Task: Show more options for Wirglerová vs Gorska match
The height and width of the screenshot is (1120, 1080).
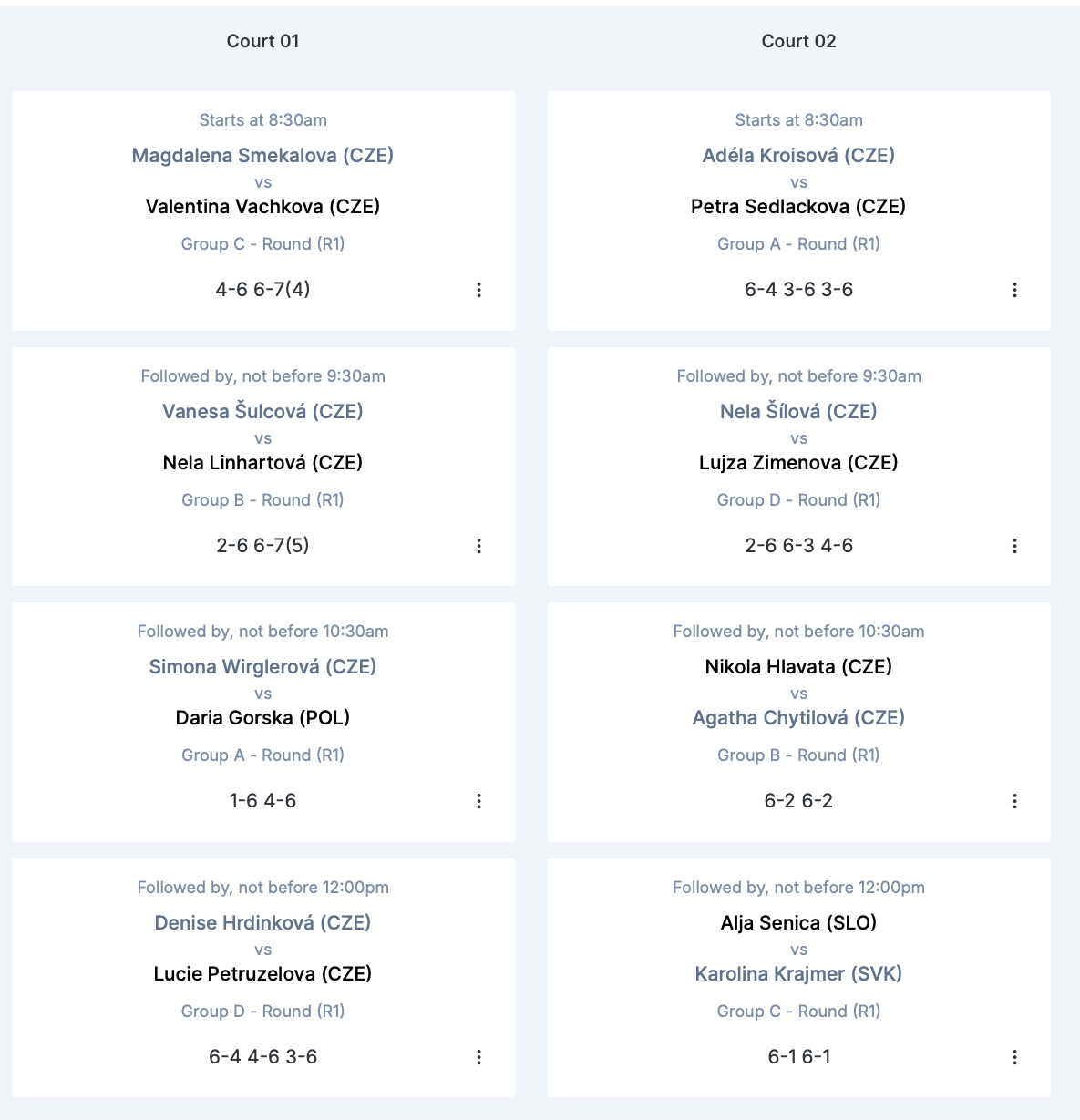Action: click(x=478, y=801)
